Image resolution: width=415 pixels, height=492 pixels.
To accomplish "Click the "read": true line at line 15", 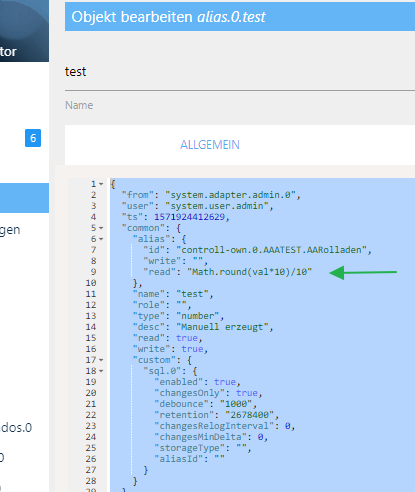I will coord(167,338).
